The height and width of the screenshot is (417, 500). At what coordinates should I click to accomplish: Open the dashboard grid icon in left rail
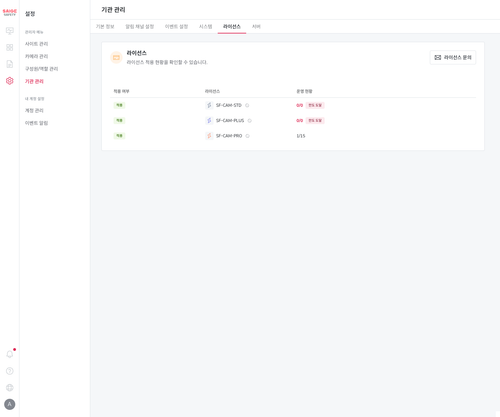pyautogui.click(x=10, y=47)
